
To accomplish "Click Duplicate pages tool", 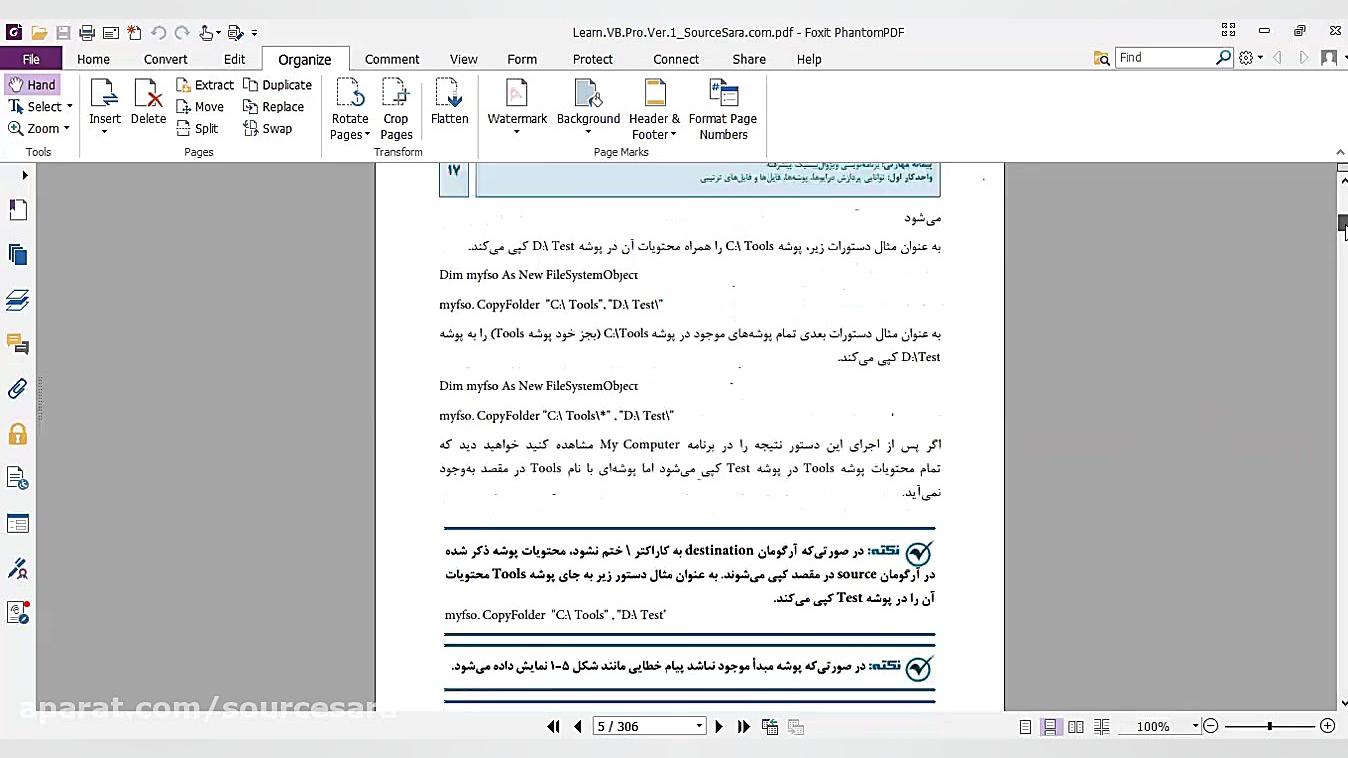I will (277, 85).
